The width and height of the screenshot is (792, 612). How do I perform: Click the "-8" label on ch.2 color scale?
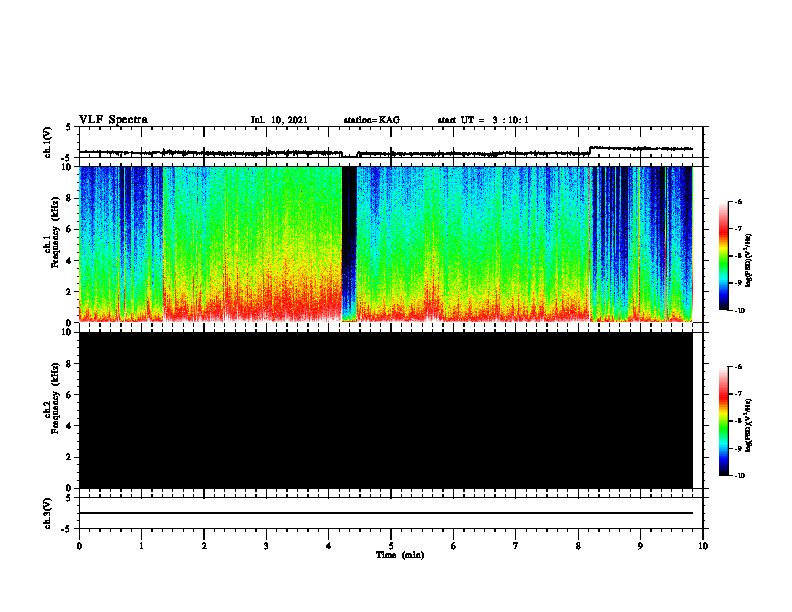point(738,421)
